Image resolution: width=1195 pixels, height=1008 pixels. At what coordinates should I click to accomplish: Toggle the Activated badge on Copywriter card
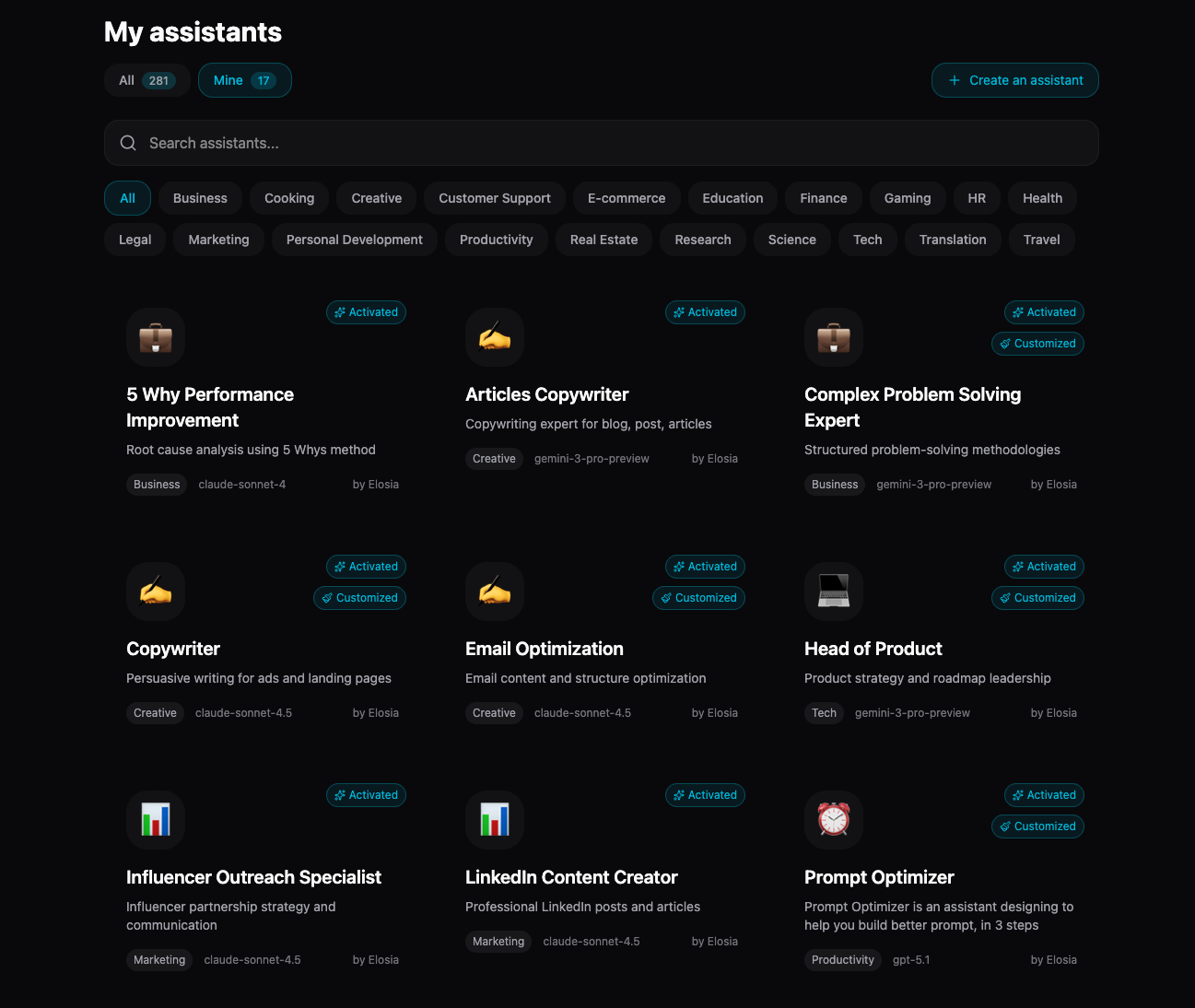point(366,567)
